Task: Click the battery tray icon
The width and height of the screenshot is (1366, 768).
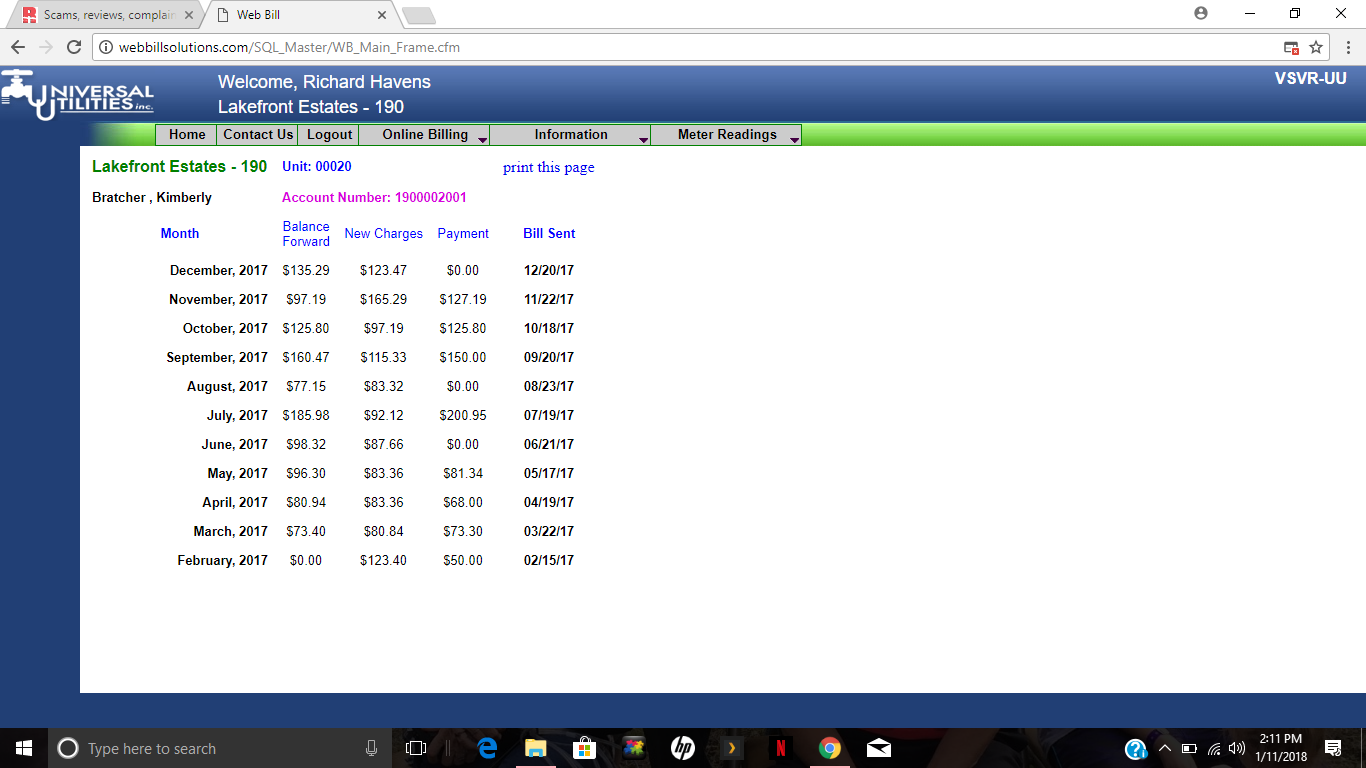Action: point(1189,748)
